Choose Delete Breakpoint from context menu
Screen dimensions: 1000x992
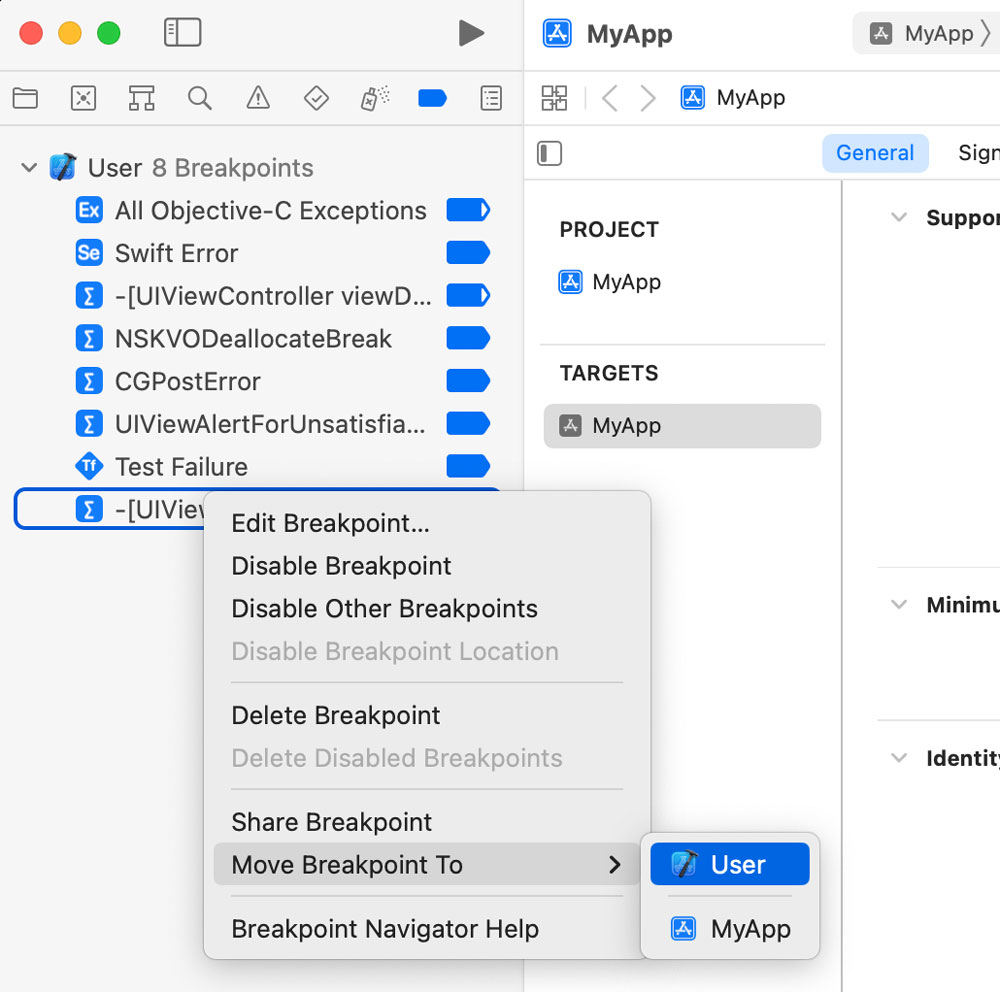coord(427,715)
